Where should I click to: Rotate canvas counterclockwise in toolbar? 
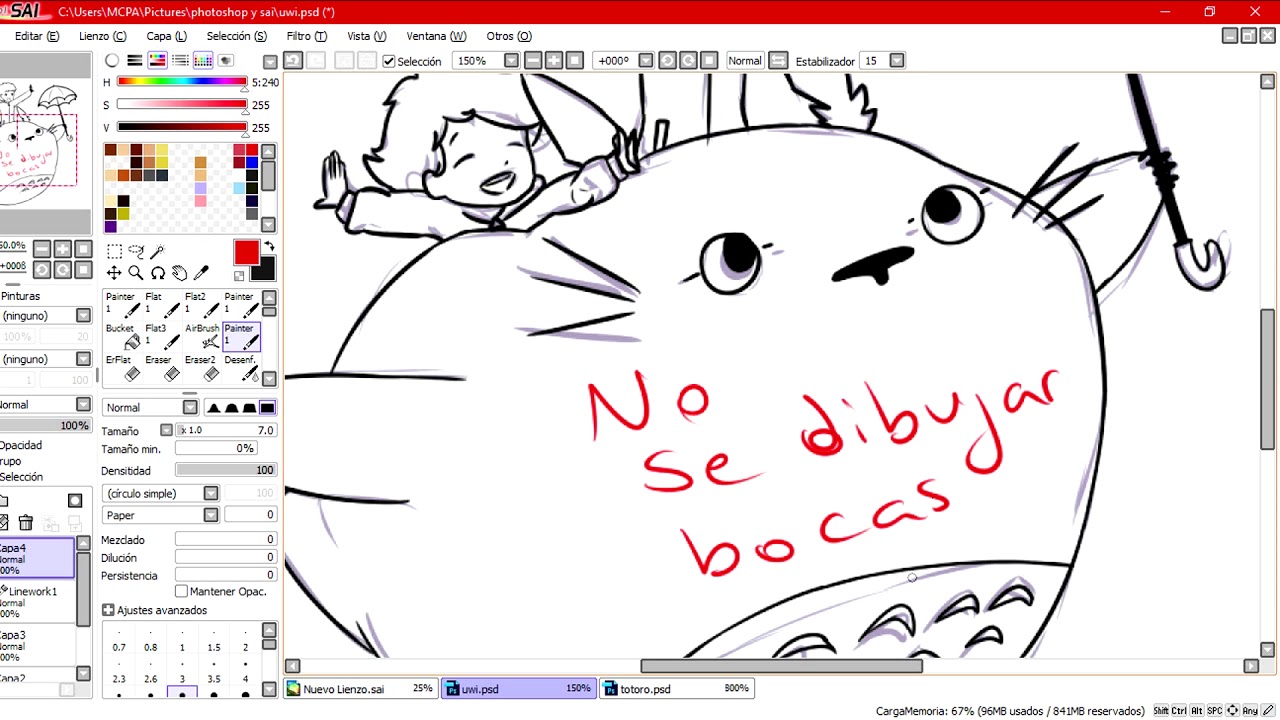click(667, 61)
